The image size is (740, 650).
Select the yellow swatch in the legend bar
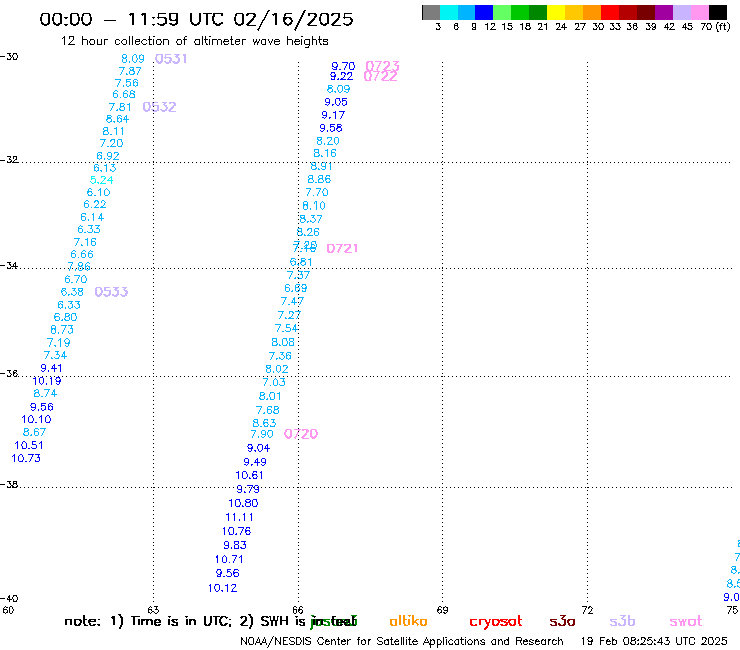point(556,12)
